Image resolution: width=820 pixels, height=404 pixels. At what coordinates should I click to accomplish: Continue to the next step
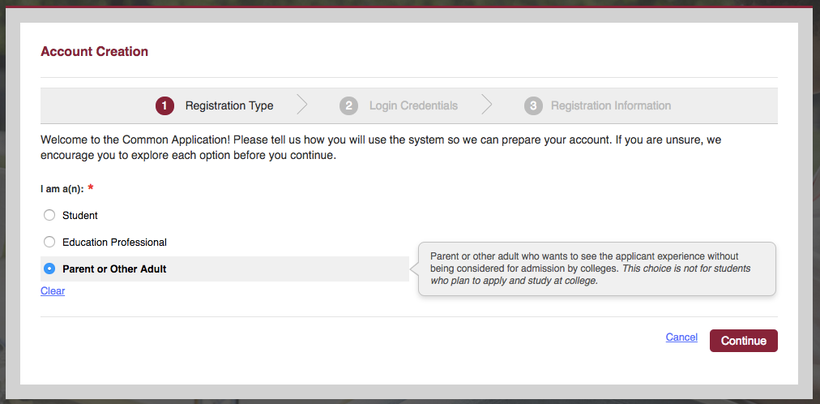(x=744, y=341)
